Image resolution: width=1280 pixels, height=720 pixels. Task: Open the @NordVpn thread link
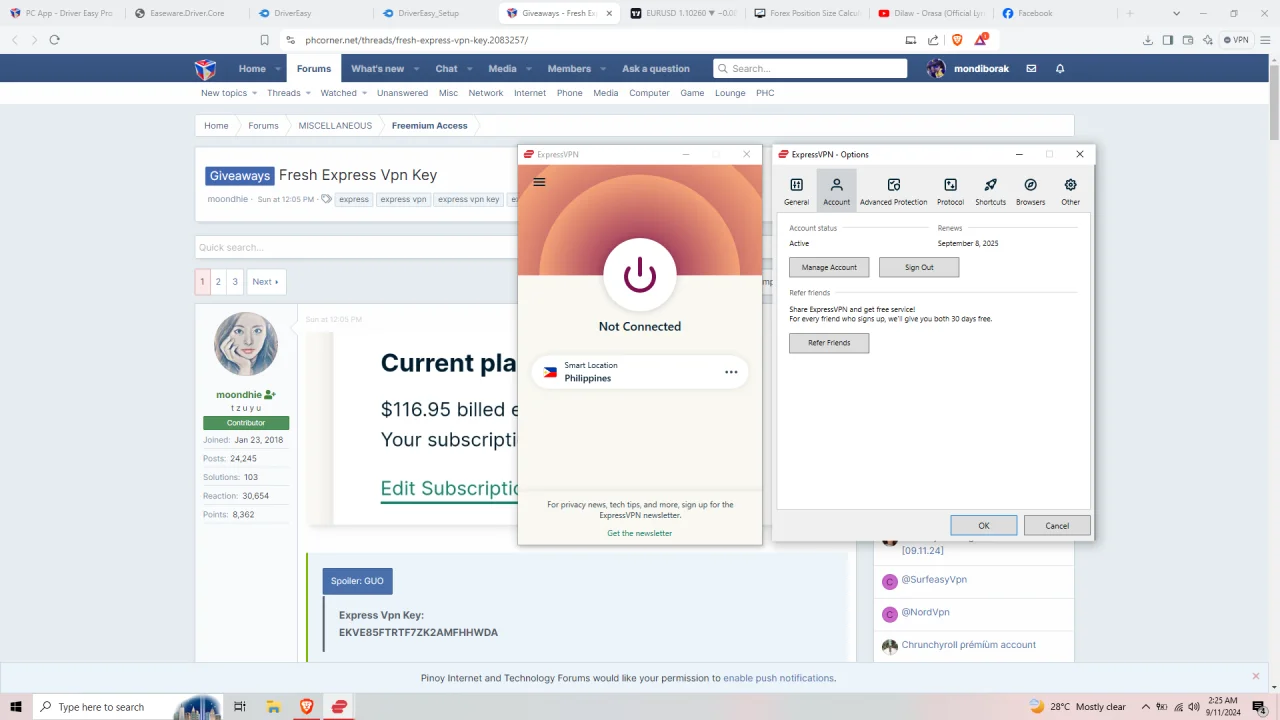(925, 612)
